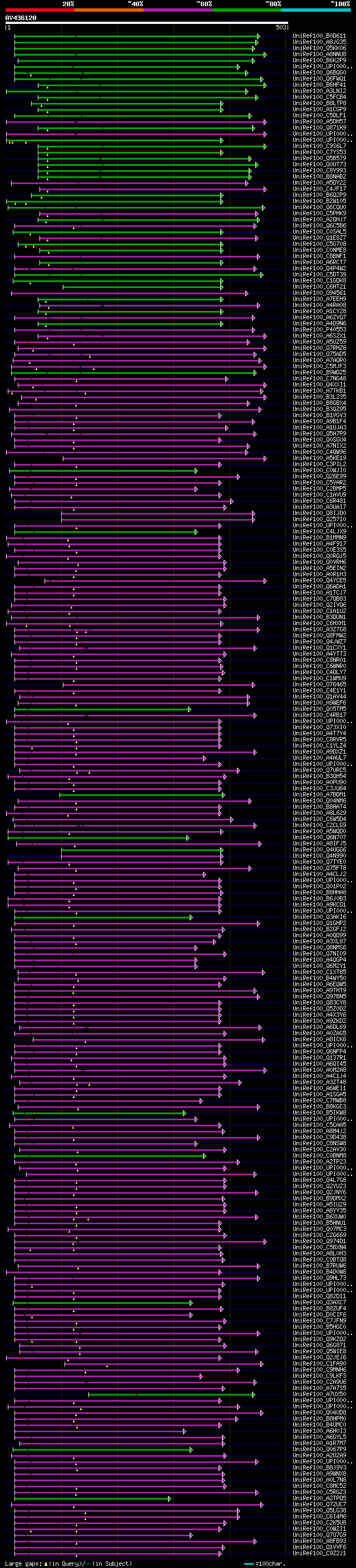Image resolution: width=356 pixels, height=1568 pixels.
Task: Open entry UniRef100_C0WJI0
Action: click(x=319, y=471)
